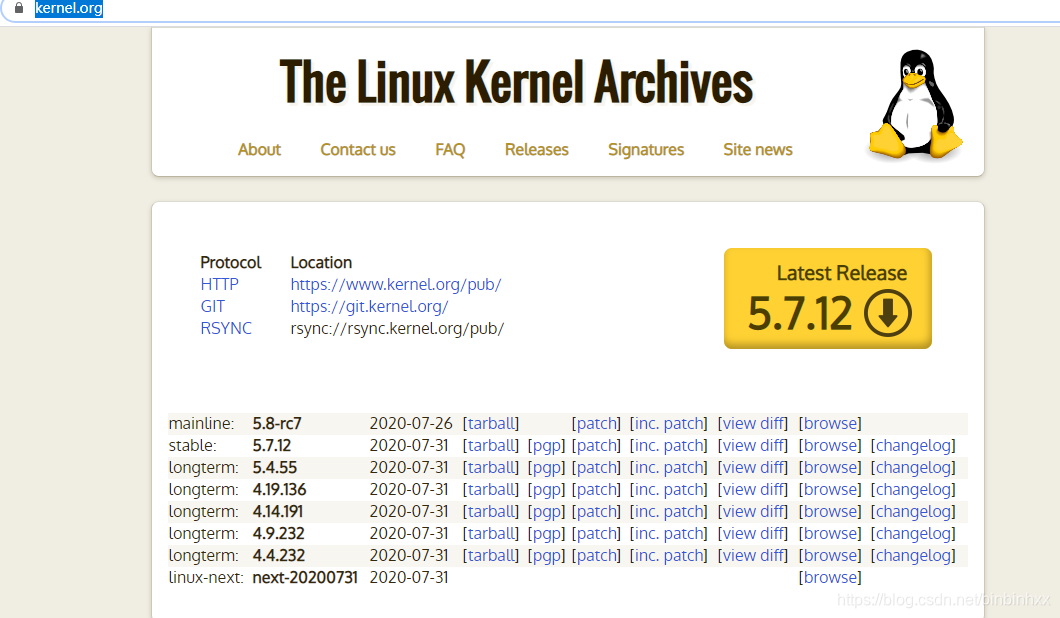View diff for longterm 4.9.232

point(753,533)
